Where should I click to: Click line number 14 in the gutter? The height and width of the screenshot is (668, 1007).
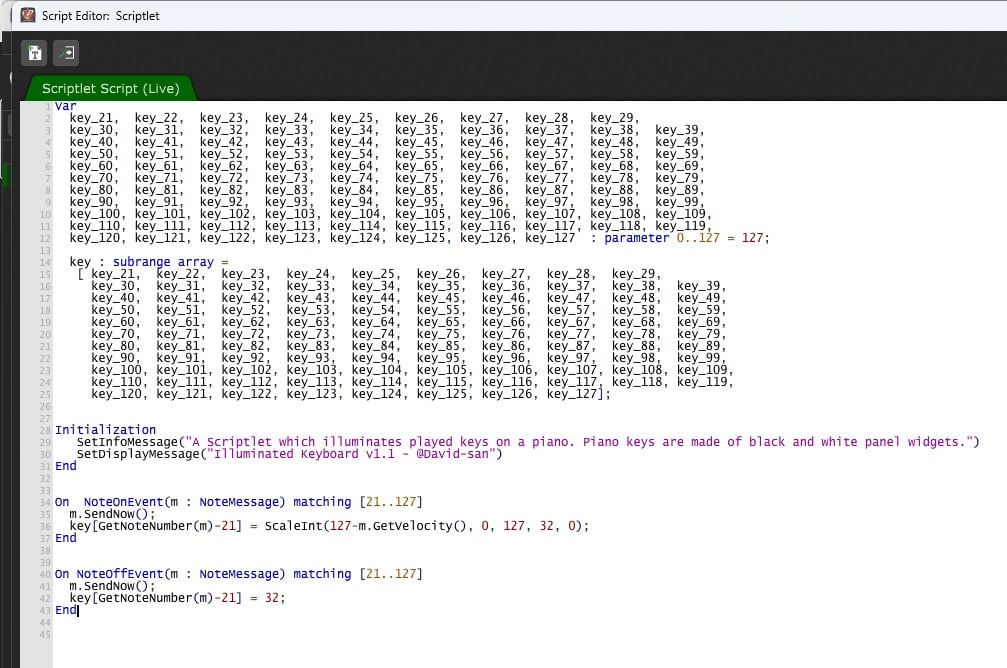(44, 262)
